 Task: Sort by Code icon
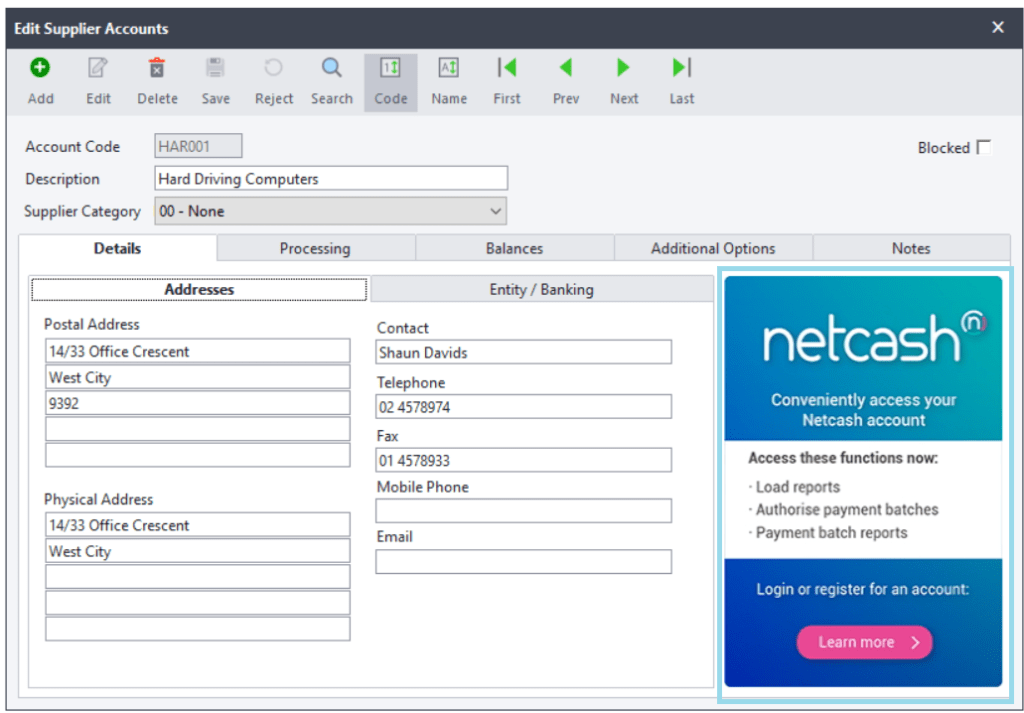coord(391,67)
